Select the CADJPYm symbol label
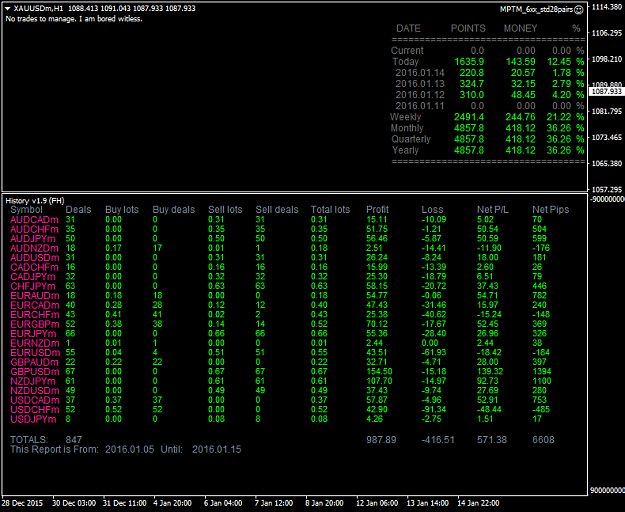The width and height of the screenshot is (625, 512). tap(33, 277)
